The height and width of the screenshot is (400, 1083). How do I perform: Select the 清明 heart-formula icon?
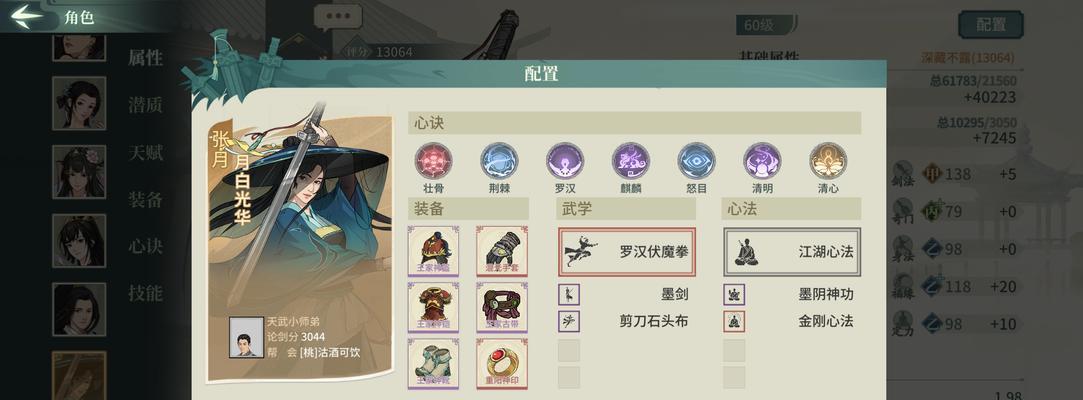762,161
